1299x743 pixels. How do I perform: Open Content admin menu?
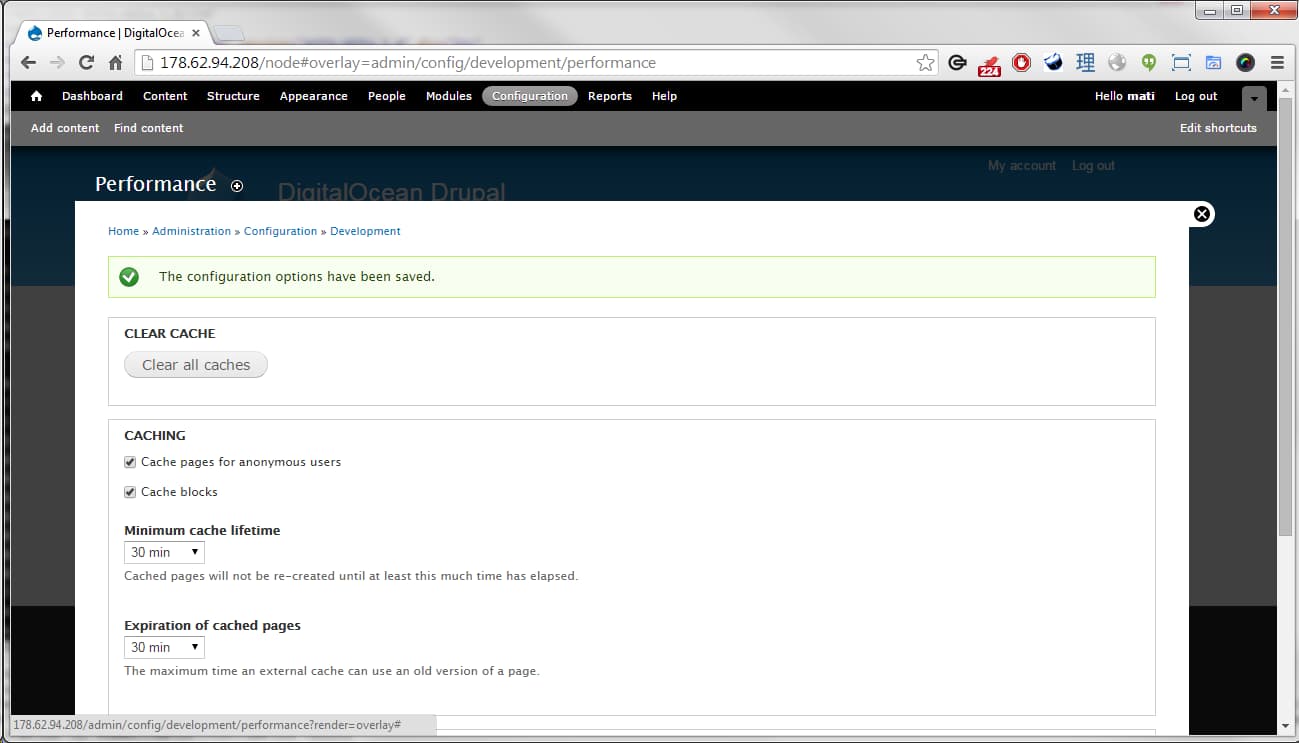[x=165, y=96]
